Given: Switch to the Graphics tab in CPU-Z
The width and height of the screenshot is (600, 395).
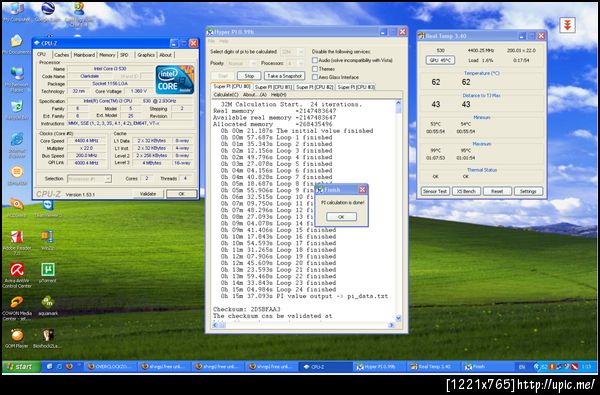Looking at the screenshot, I should point(146,55).
